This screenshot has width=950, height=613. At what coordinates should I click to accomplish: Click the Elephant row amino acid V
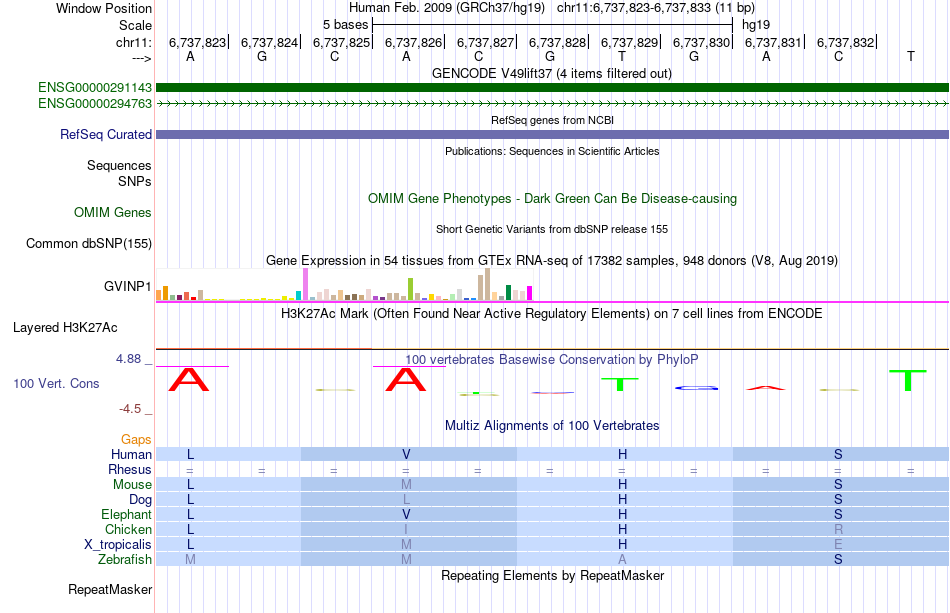(406, 514)
